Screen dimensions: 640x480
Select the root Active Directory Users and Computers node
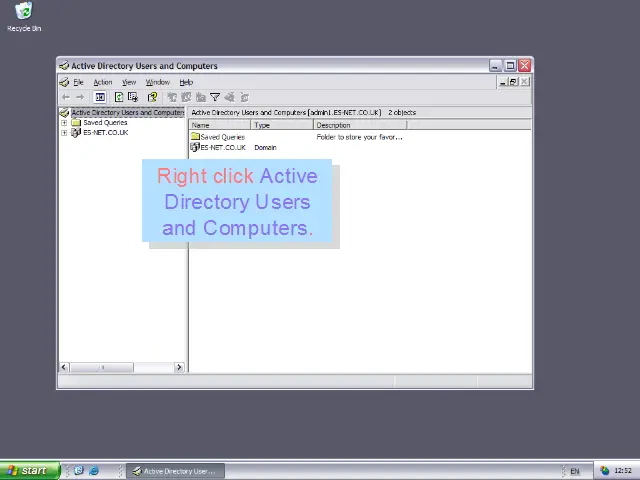(127, 112)
